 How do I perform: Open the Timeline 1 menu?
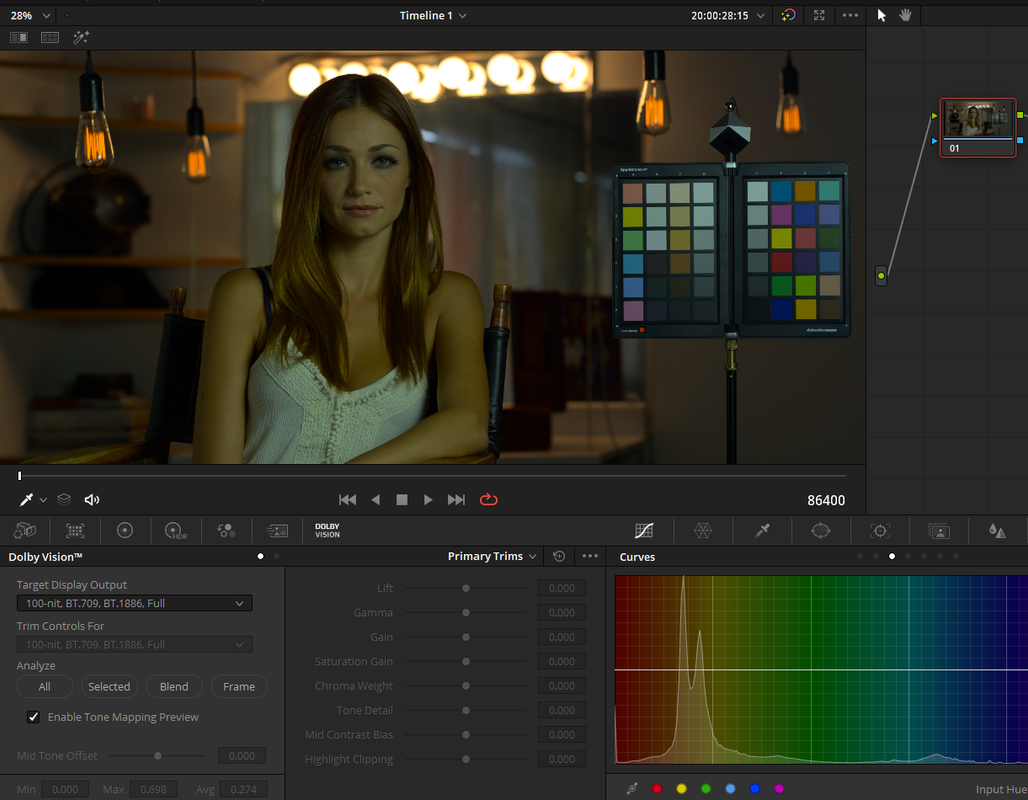(x=433, y=15)
